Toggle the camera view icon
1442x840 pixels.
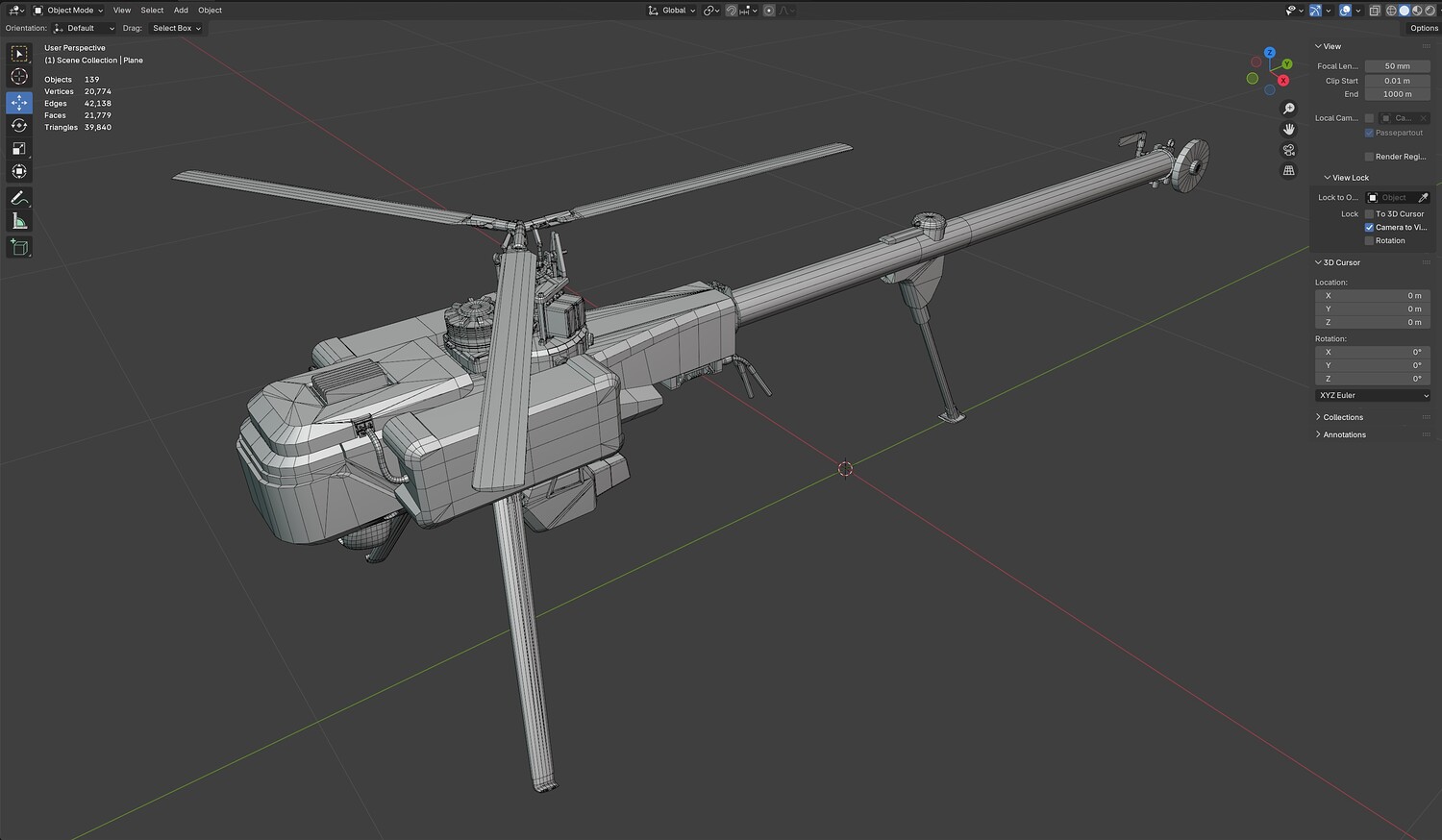click(x=1289, y=150)
